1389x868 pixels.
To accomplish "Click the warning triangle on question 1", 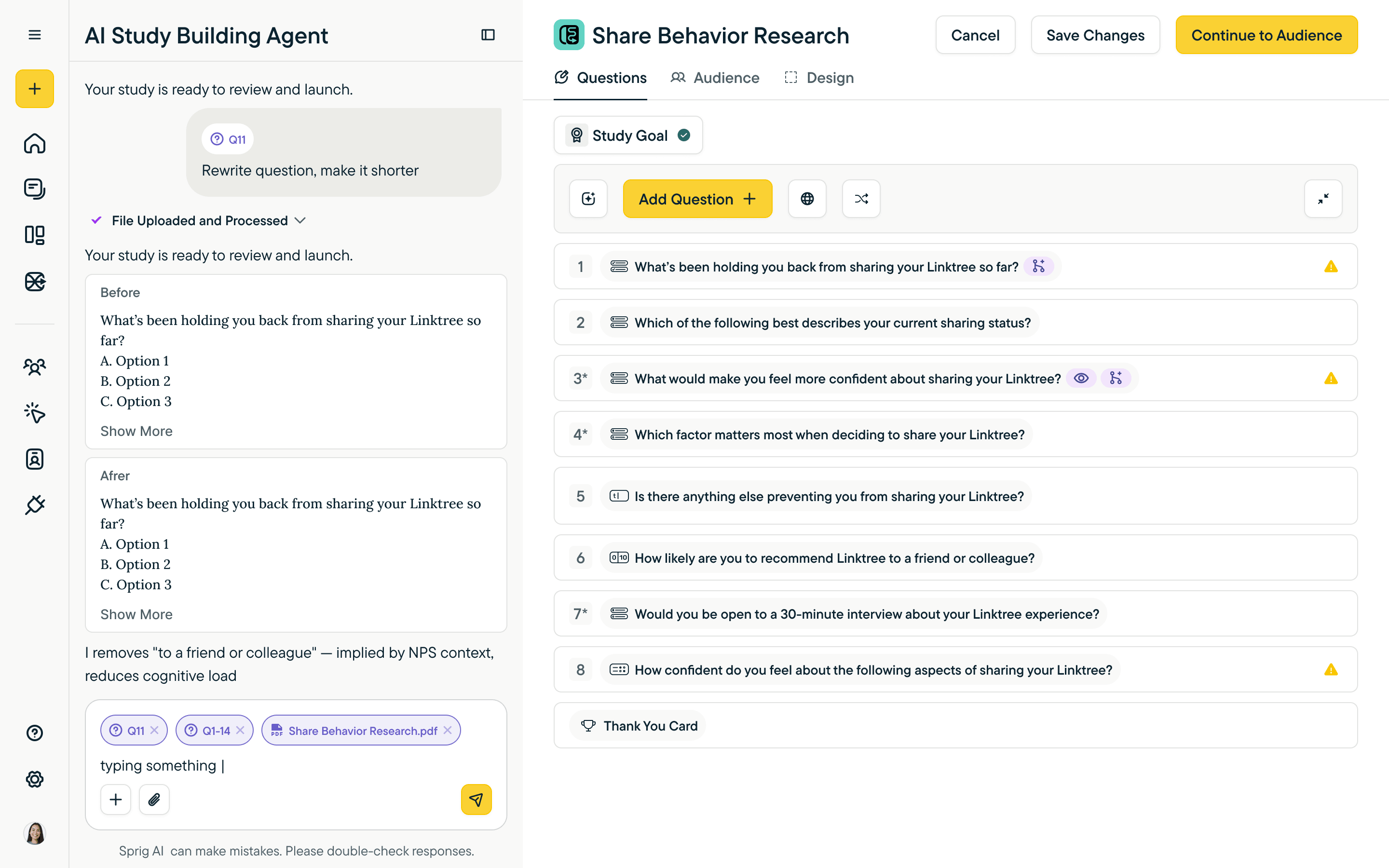I will (1331, 266).
